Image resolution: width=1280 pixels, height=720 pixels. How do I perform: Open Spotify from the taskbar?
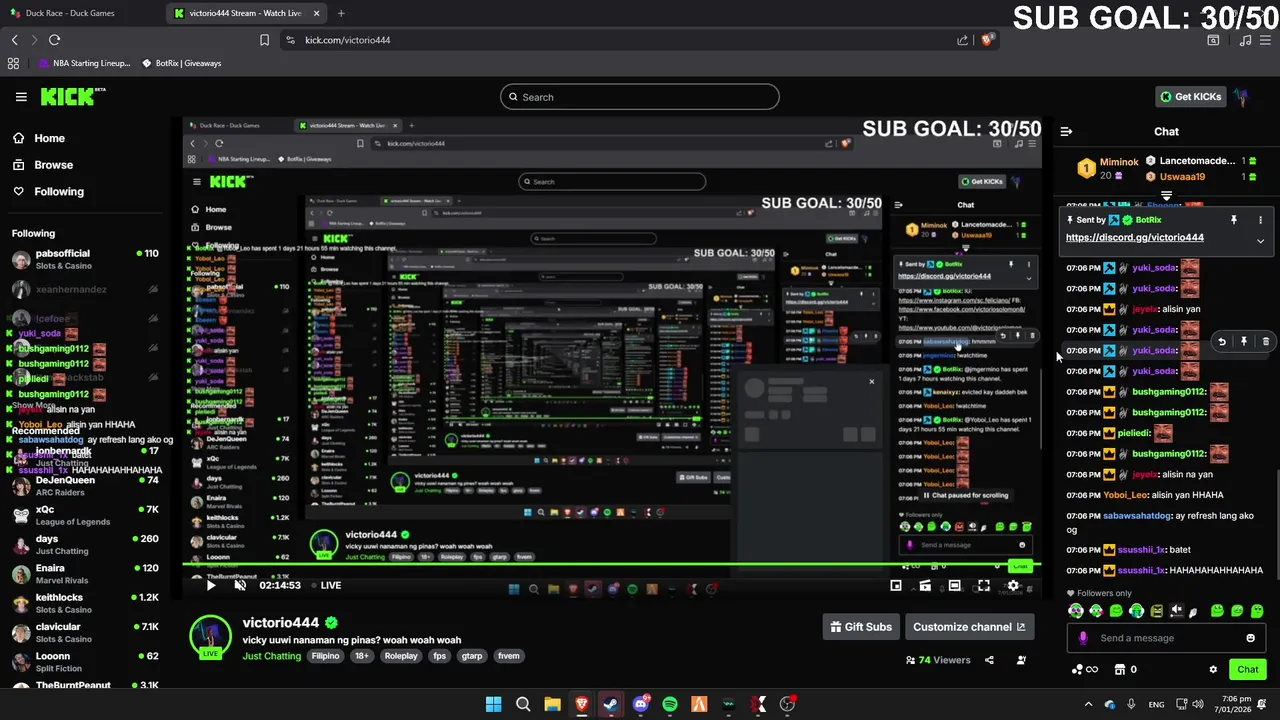(670, 704)
